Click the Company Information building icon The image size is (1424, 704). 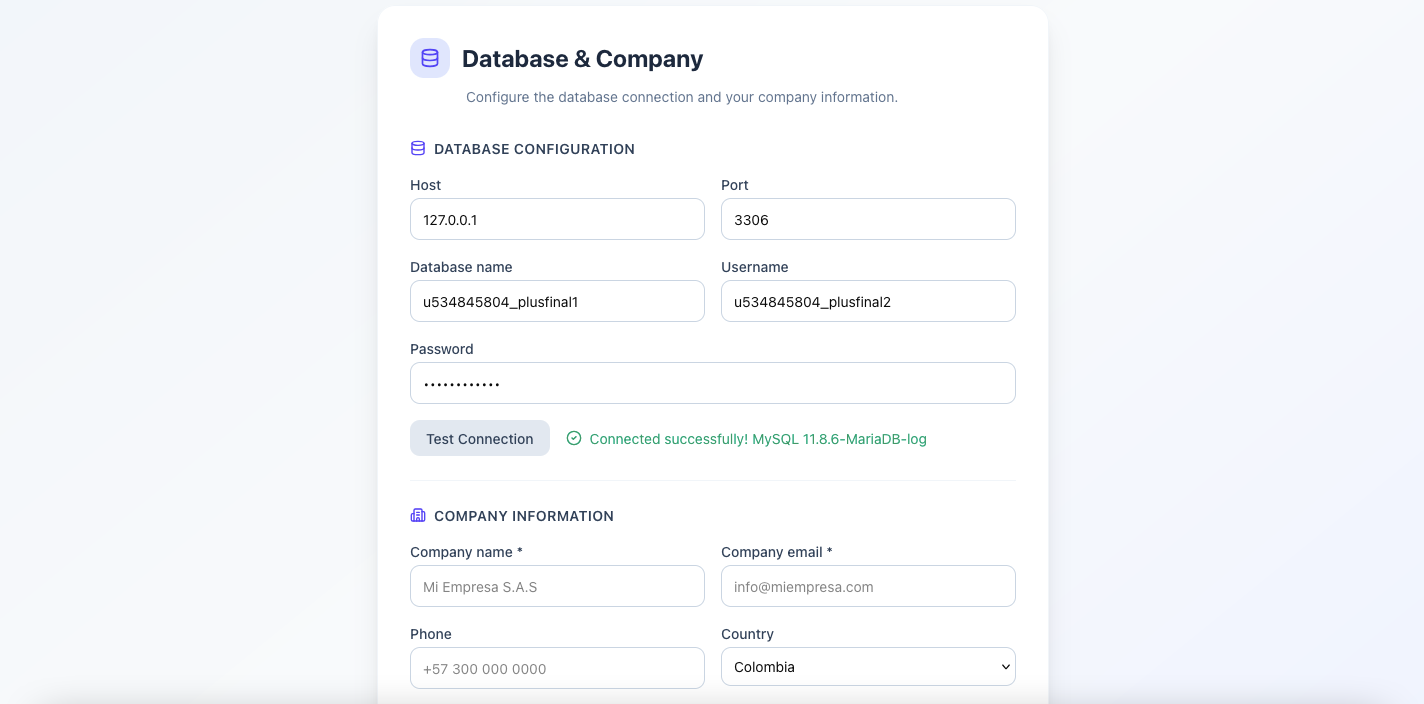pyautogui.click(x=418, y=515)
